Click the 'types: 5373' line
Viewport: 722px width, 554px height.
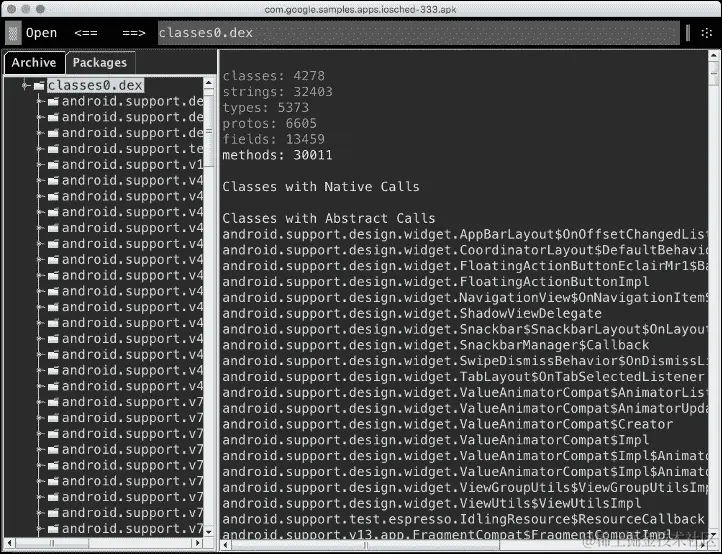tap(266, 108)
